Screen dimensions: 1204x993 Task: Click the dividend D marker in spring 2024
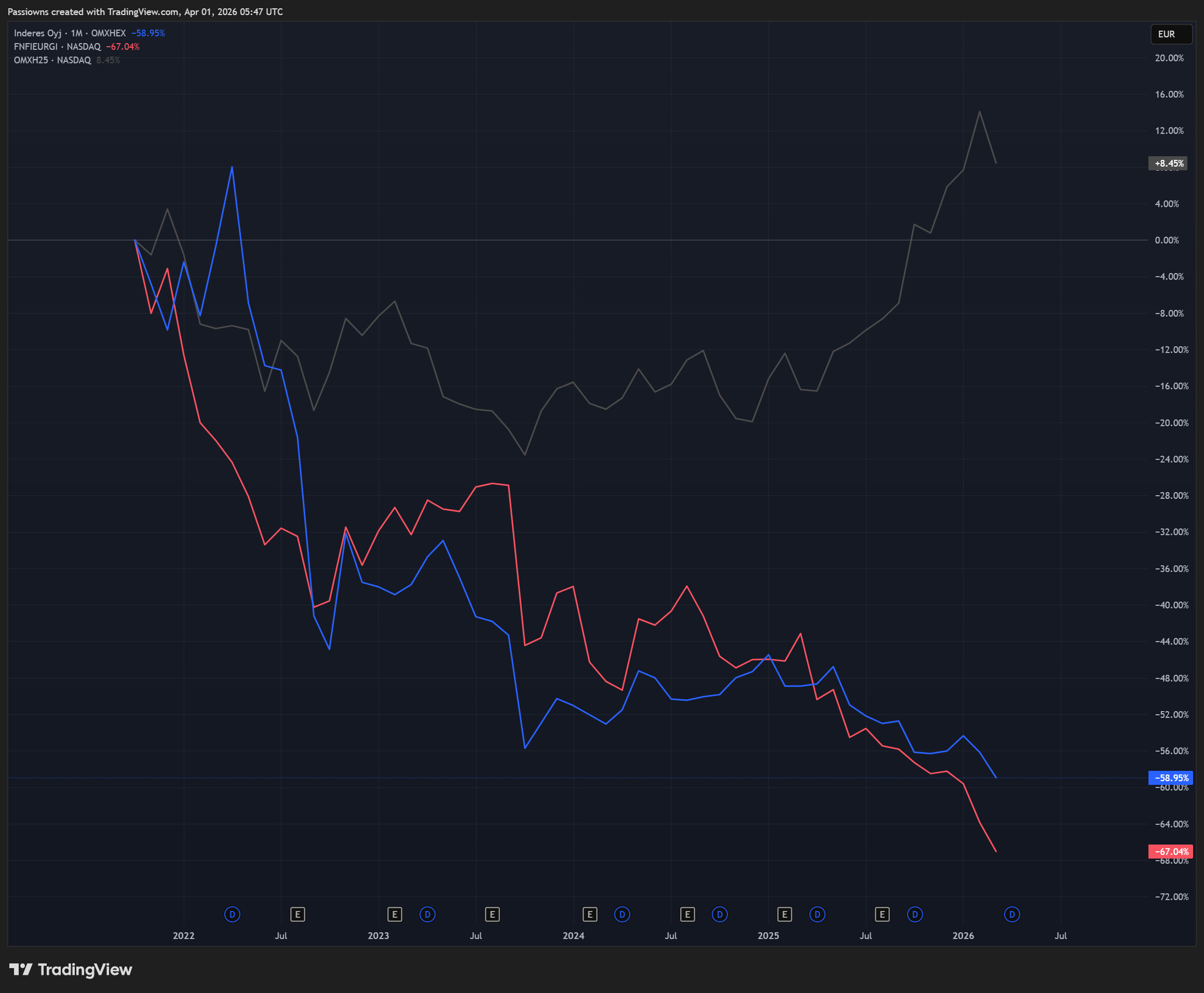pos(623,914)
